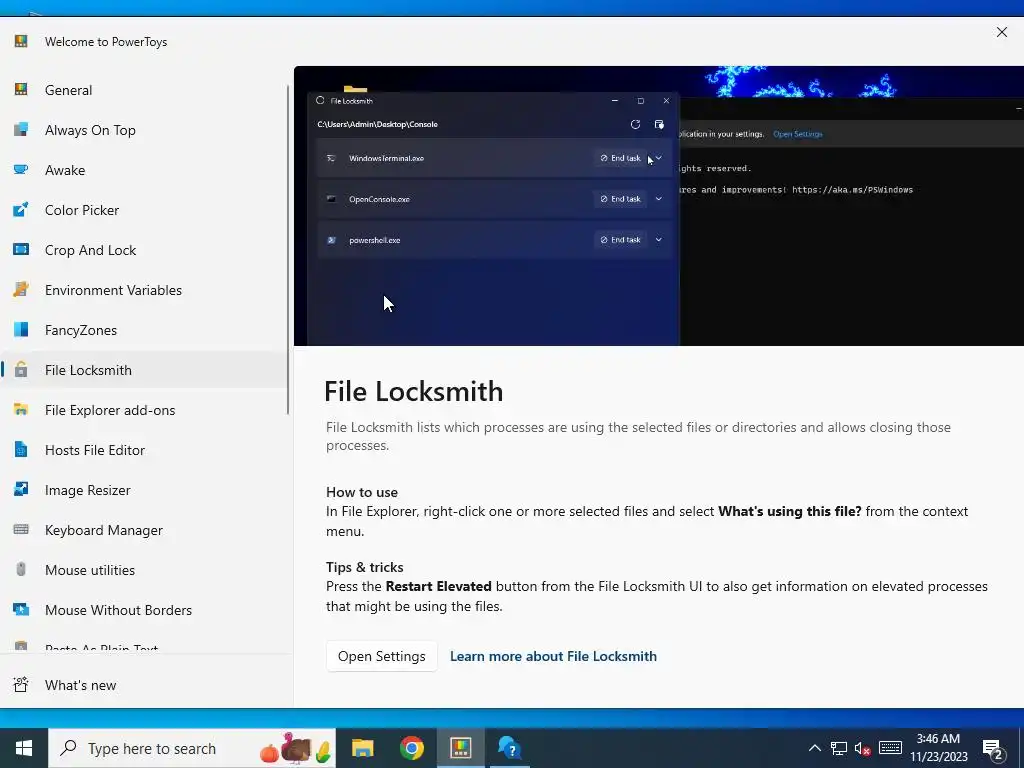Screen dimensions: 1024x768
Task: Click the File Locksmith preview image
Action: [x=658, y=206]
